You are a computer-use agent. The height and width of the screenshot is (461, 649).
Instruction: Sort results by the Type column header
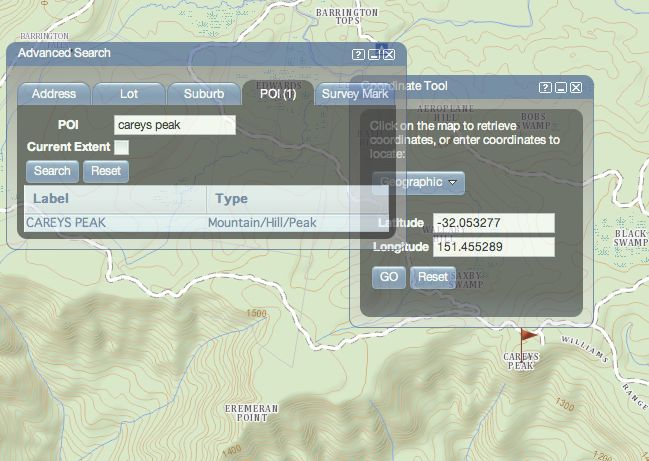pyautogui.click(x=297, y=199)
